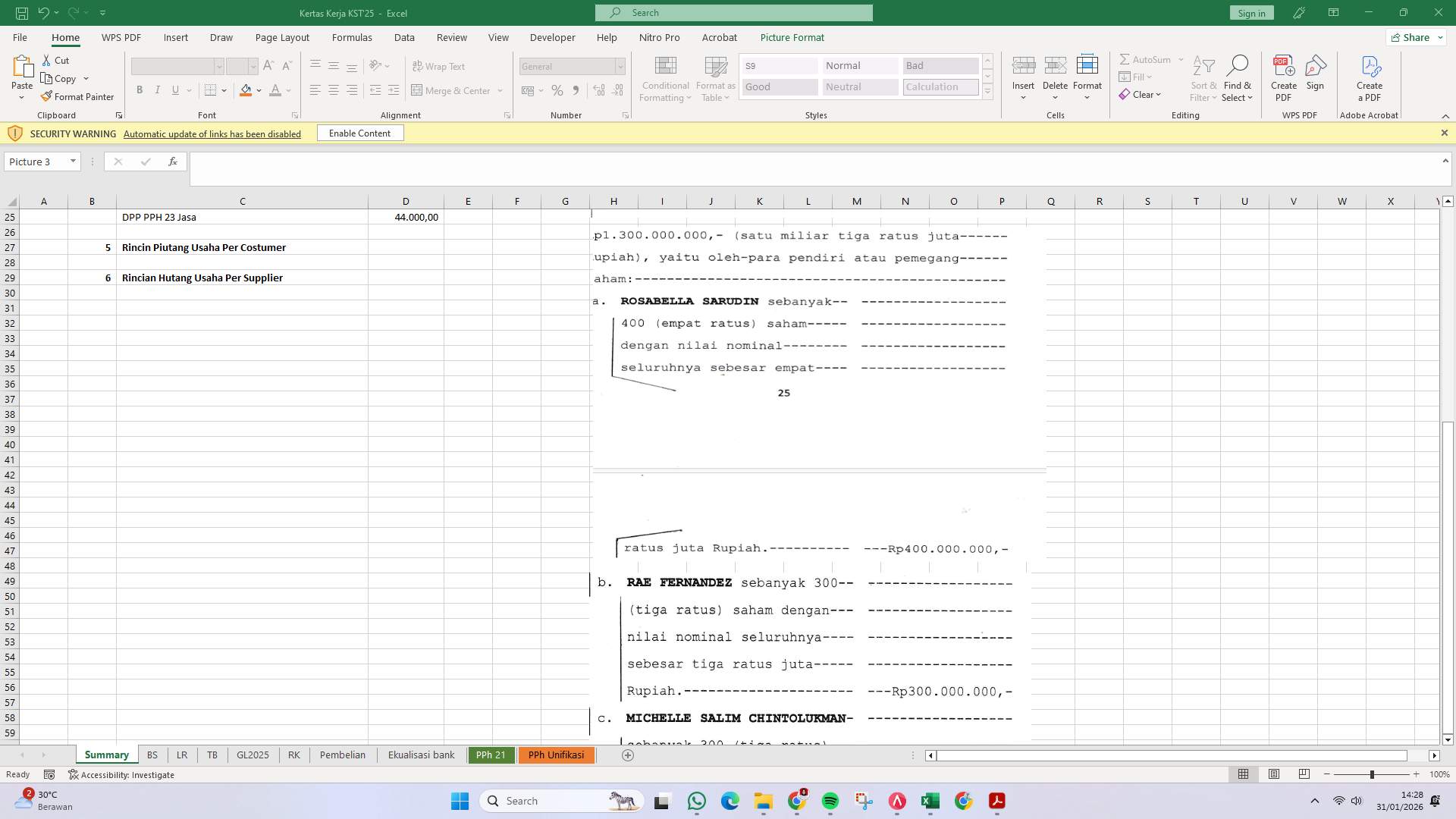
Task: Expand the Name Box dropdown
Action: 73,161
